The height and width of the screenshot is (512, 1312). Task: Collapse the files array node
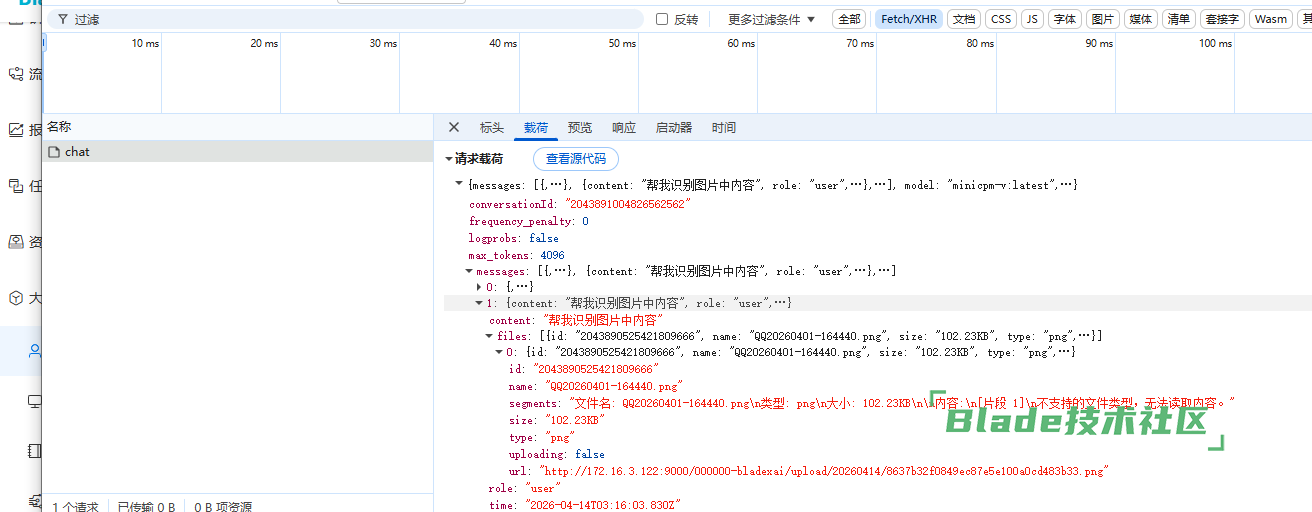489,337
